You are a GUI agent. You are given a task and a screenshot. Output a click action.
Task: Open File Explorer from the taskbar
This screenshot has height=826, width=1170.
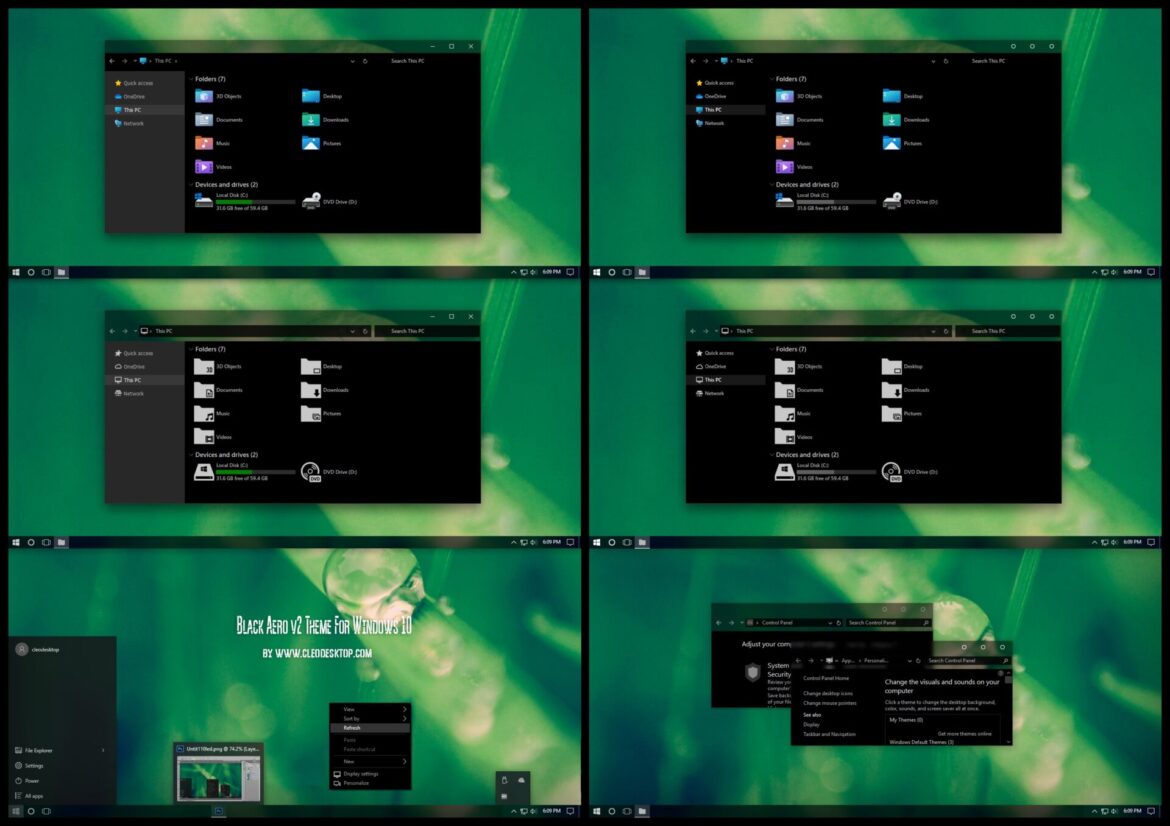[61, 271]
